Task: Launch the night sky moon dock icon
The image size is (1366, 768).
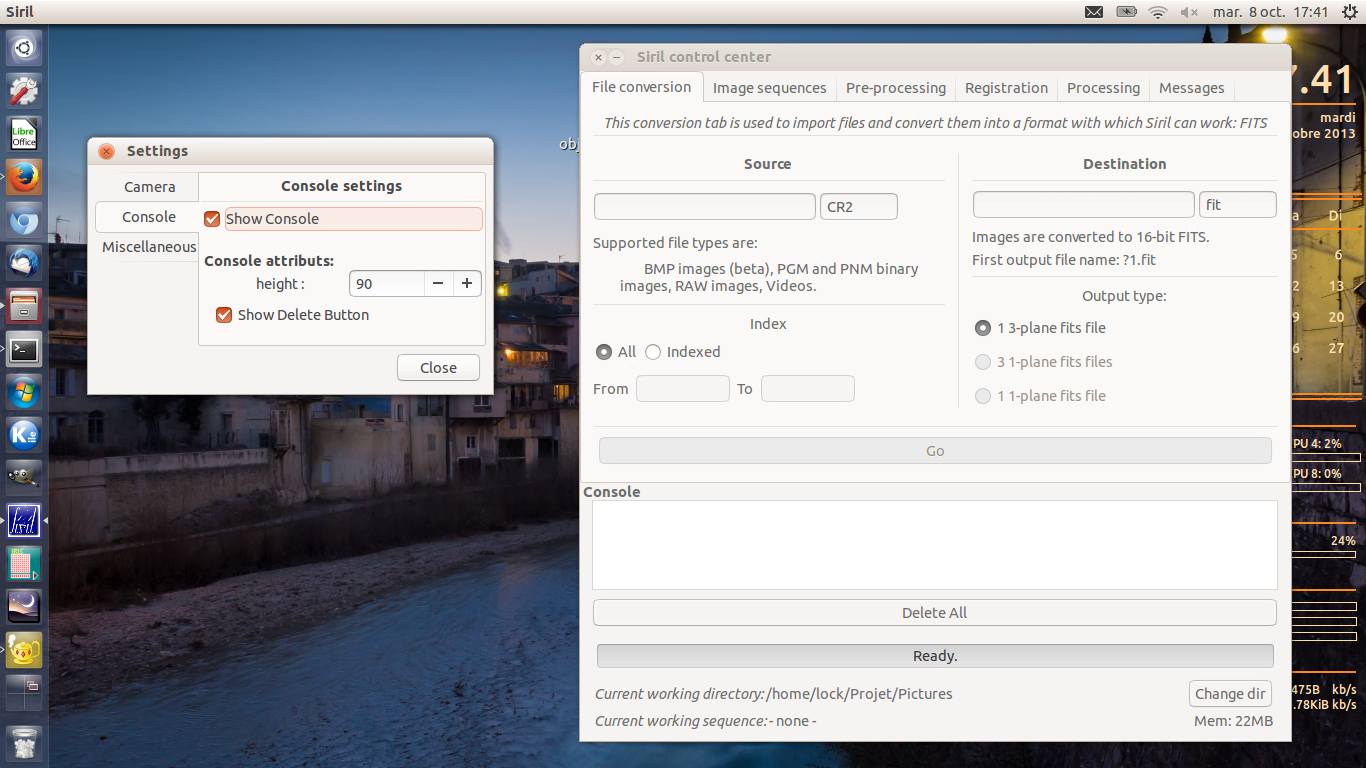Action: tap(24, 607)
